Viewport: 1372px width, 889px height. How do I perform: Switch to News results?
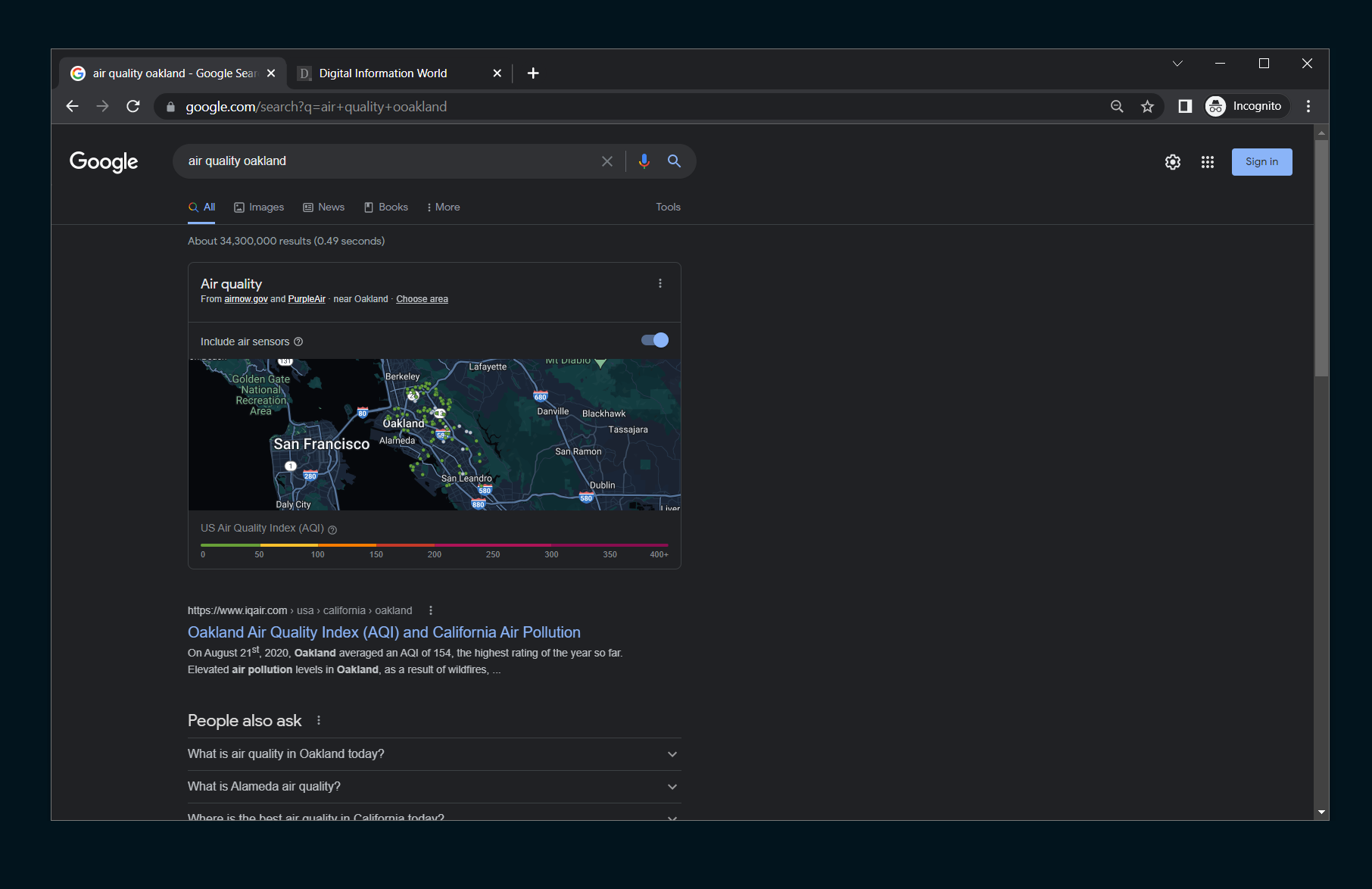tap(324, 207)
